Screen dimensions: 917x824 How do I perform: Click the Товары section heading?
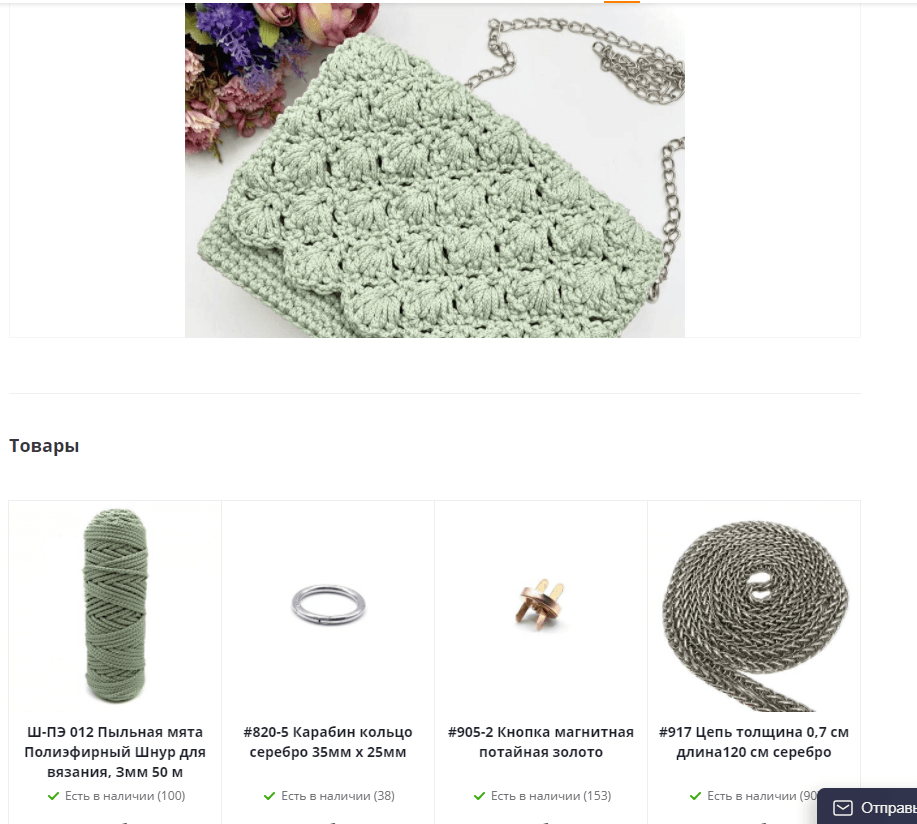pyautogui.click(x=44, y=446)
